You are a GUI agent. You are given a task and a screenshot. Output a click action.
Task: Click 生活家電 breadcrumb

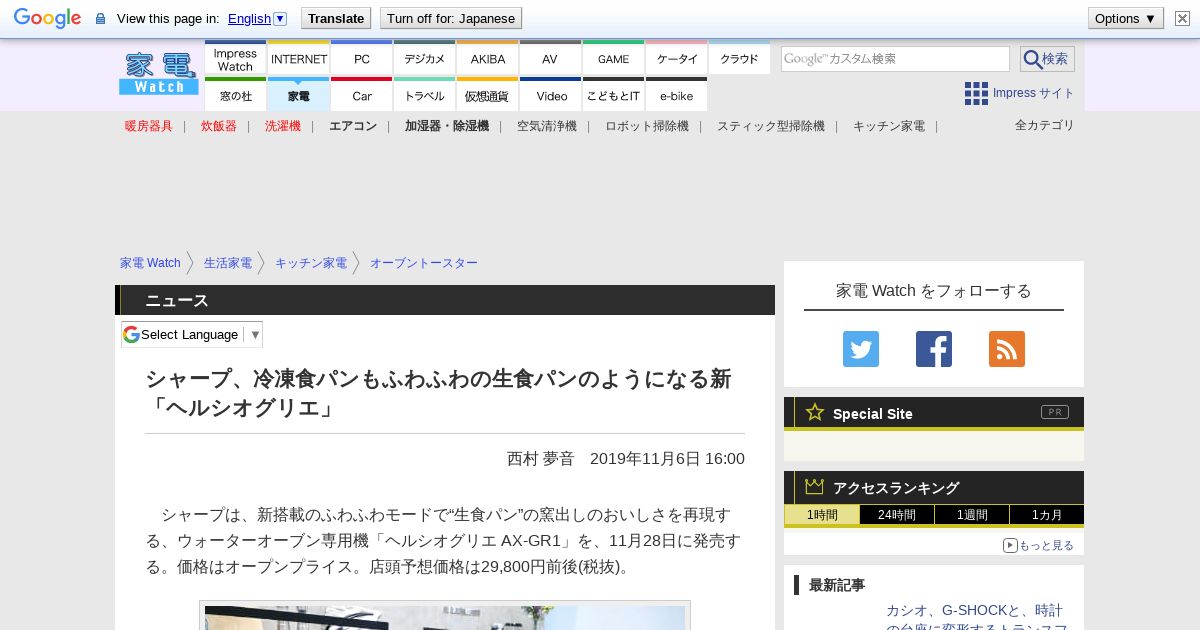tap(228, 263)
